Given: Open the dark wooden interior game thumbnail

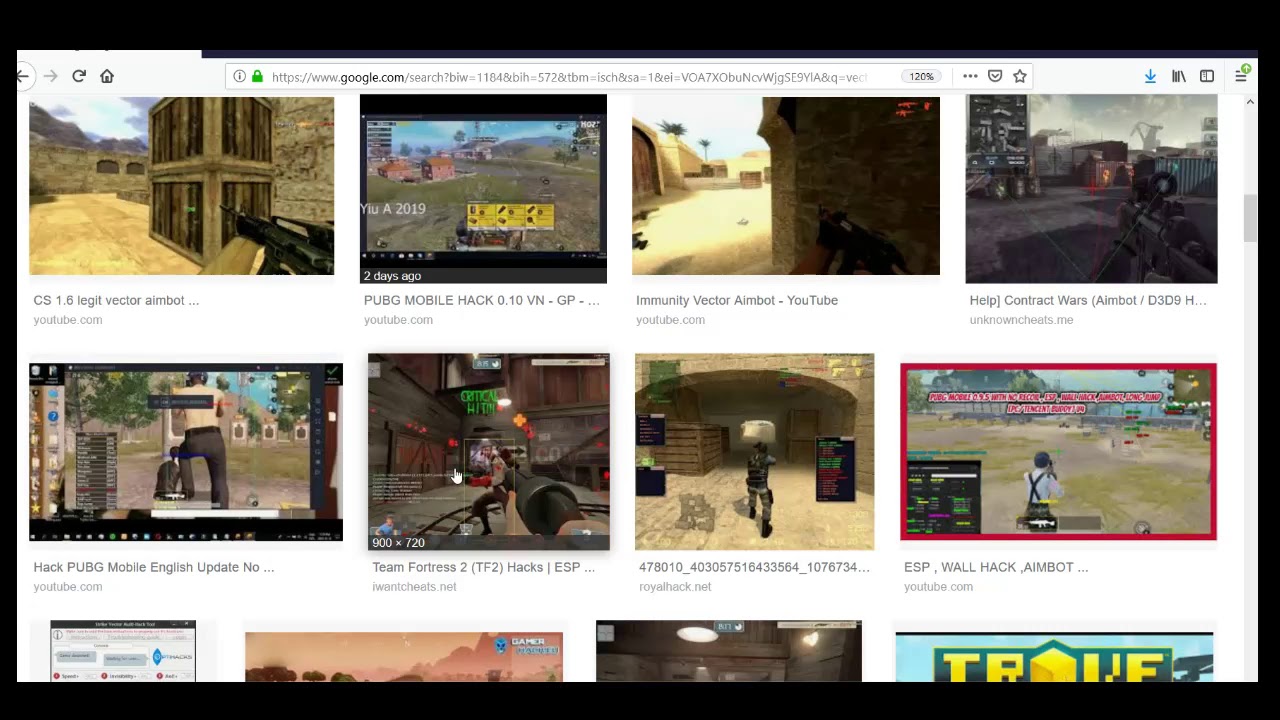Looking at the screenshot, I should point(728,651).
